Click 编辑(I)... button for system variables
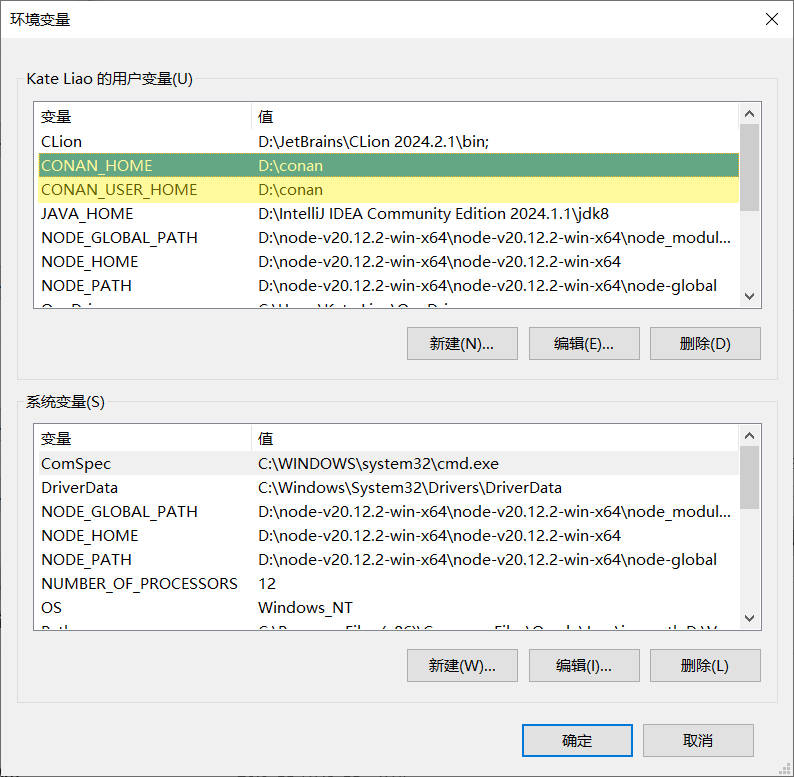 tap(583, 665)
